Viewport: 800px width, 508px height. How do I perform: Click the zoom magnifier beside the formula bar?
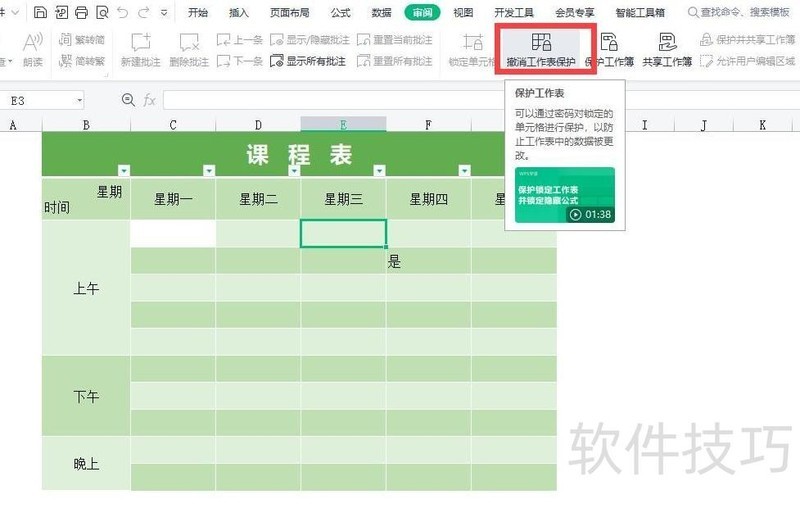[127, 100]
